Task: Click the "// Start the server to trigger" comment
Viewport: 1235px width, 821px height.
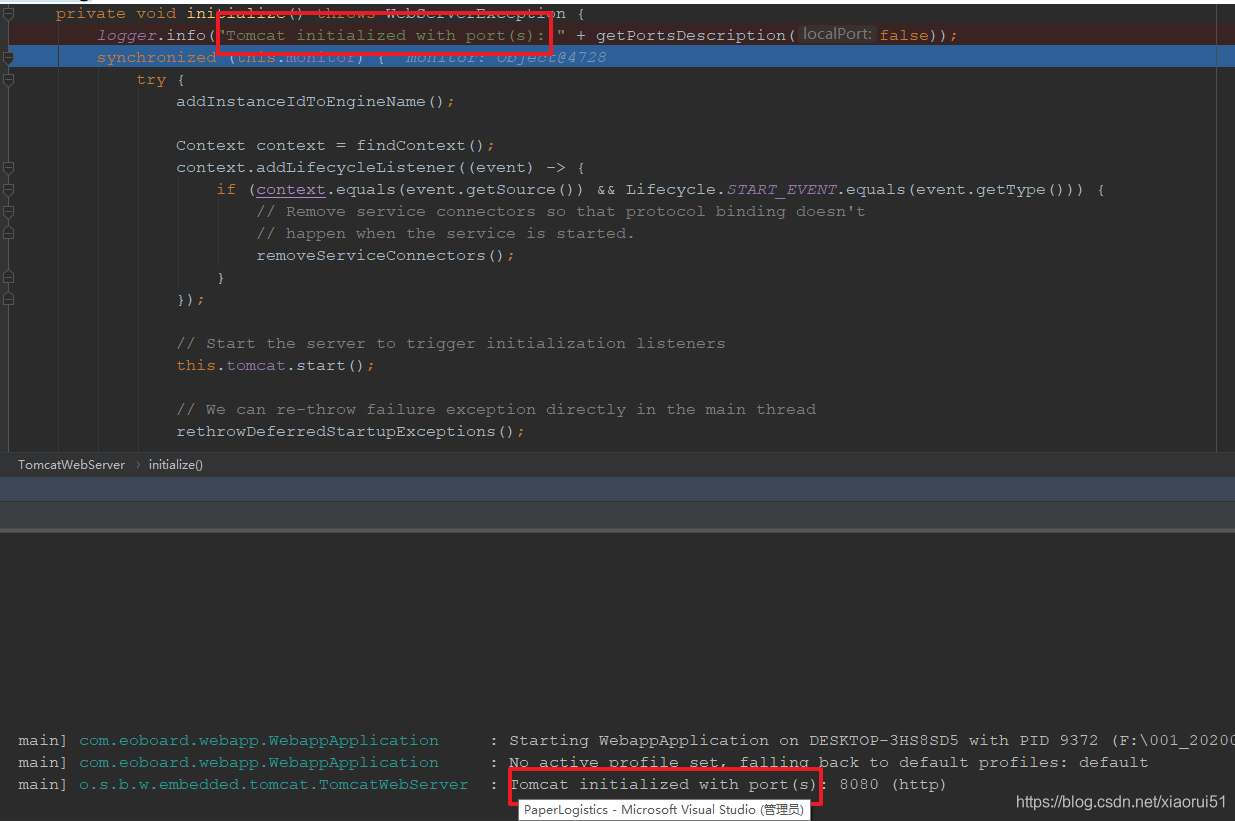Action: coord(451,344)
